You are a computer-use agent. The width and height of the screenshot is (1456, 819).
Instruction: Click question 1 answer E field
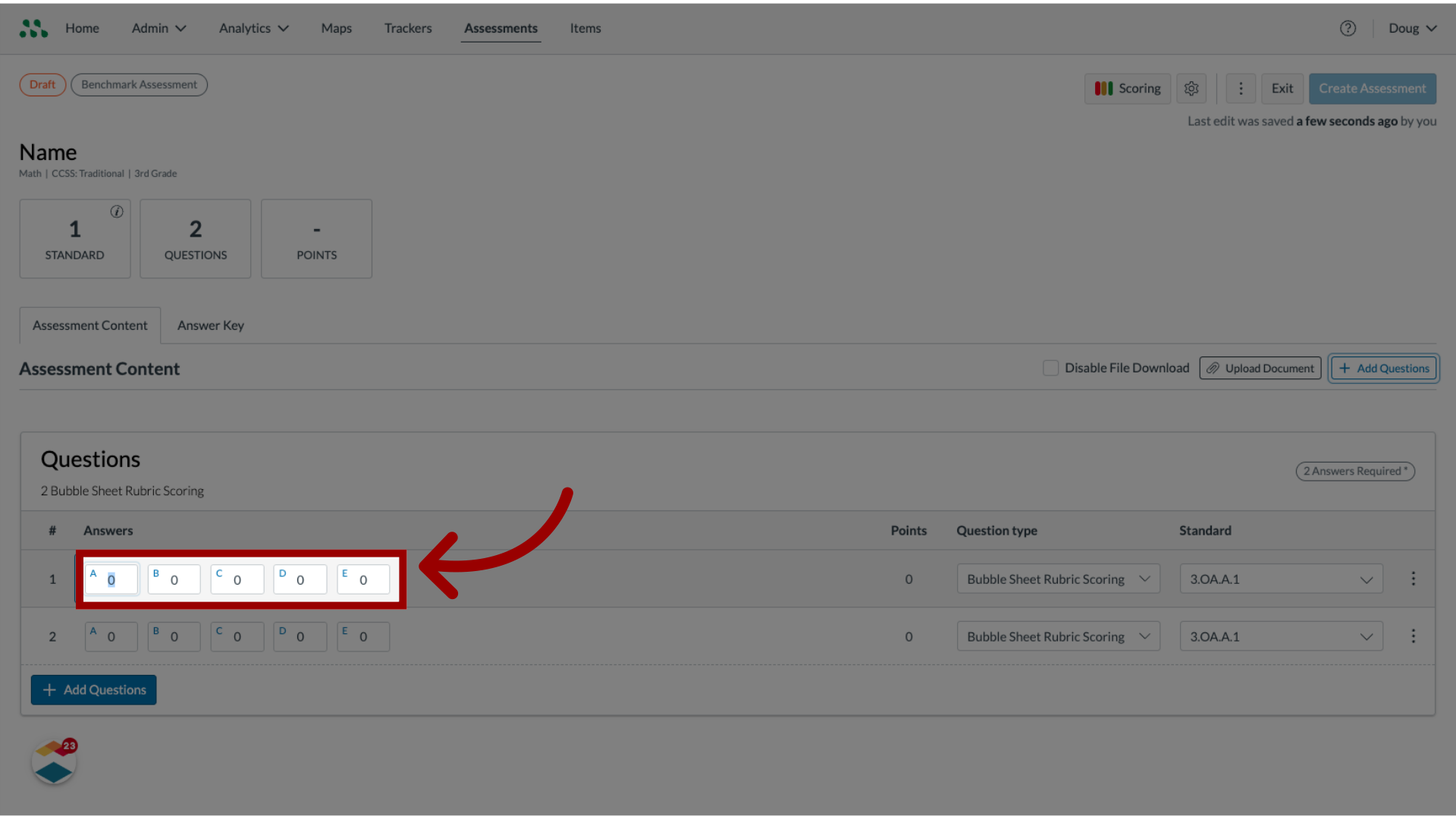point(363,579)
